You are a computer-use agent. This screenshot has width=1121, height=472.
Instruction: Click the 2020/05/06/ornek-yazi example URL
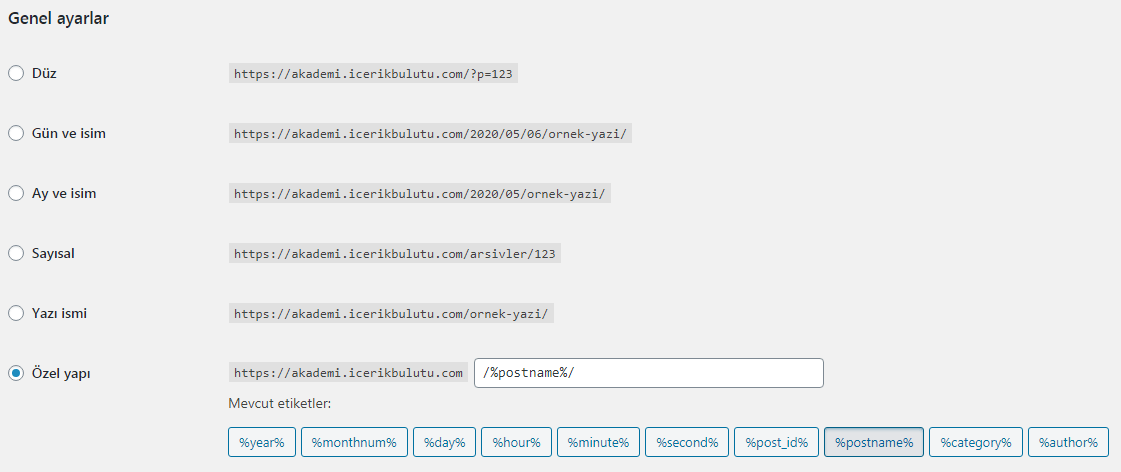click(430, 134)
